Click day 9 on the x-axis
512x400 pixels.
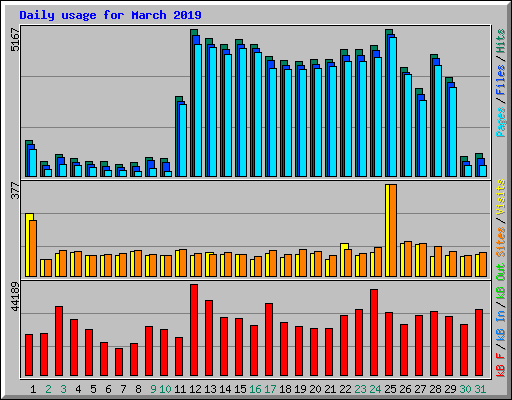click(x=153, y=389)
